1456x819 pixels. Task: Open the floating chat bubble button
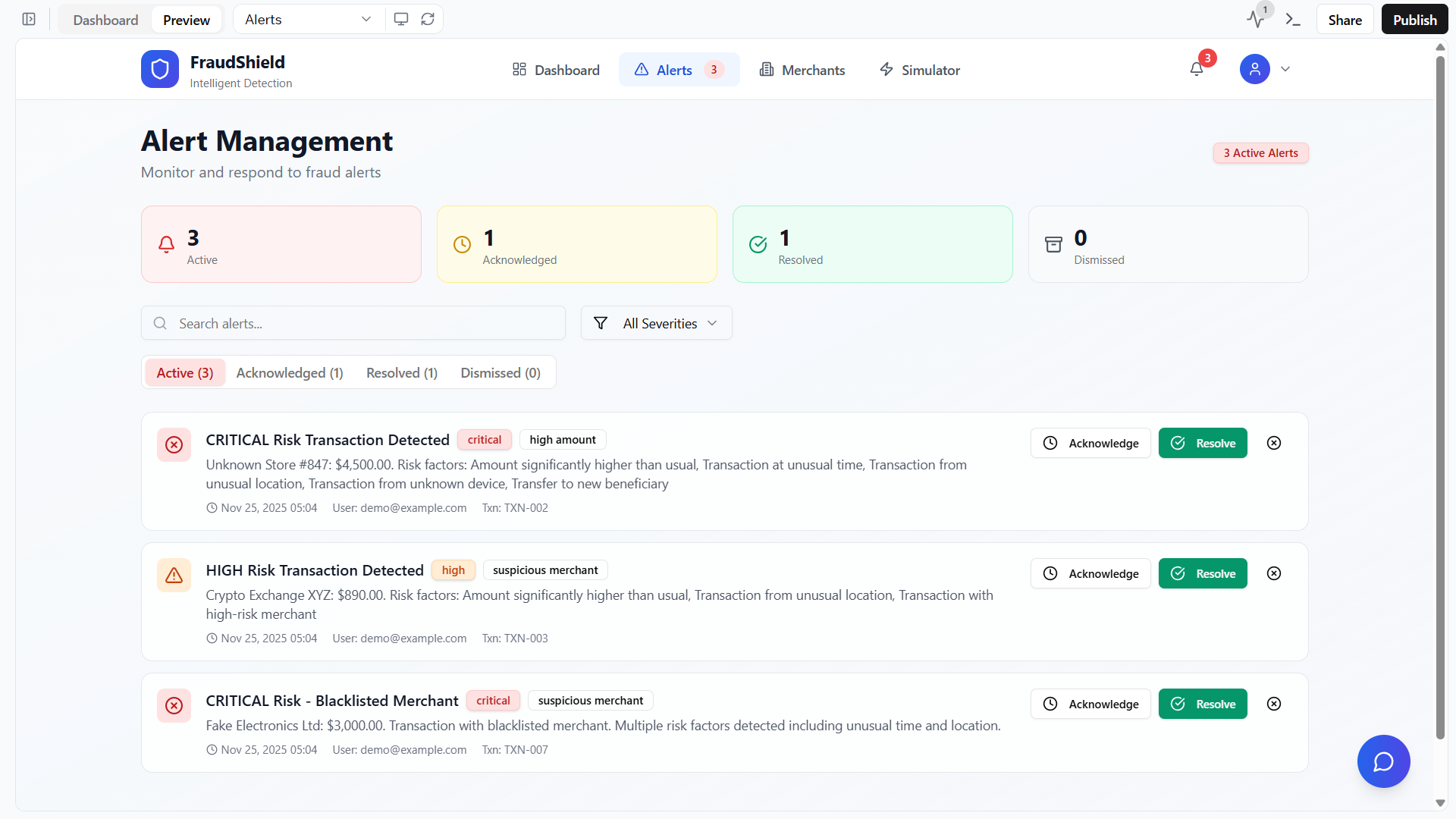click(1383, 761)
